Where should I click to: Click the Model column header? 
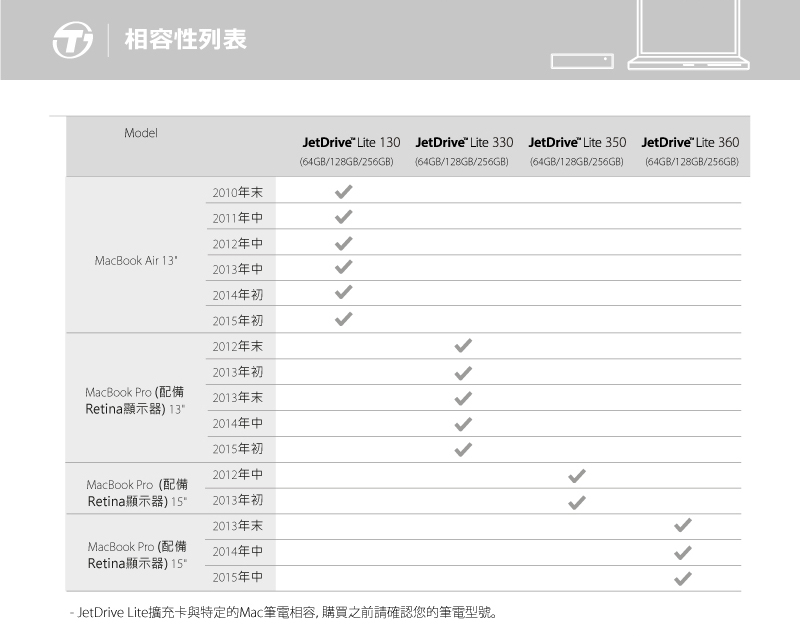141,133
